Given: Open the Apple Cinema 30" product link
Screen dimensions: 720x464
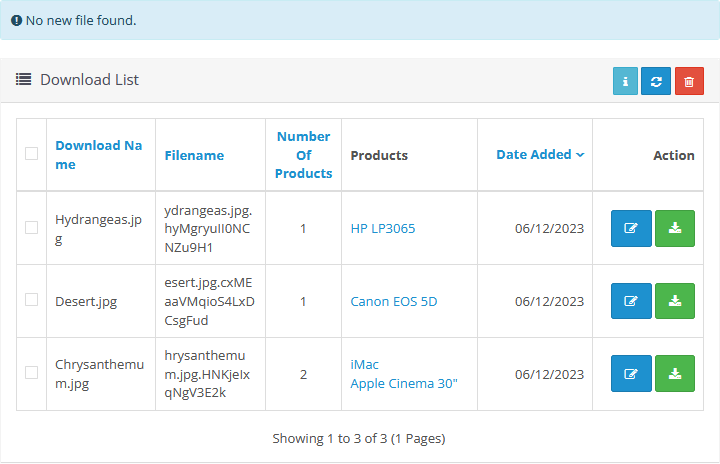Looking at the screenshot, I should [x=404, y=383].
